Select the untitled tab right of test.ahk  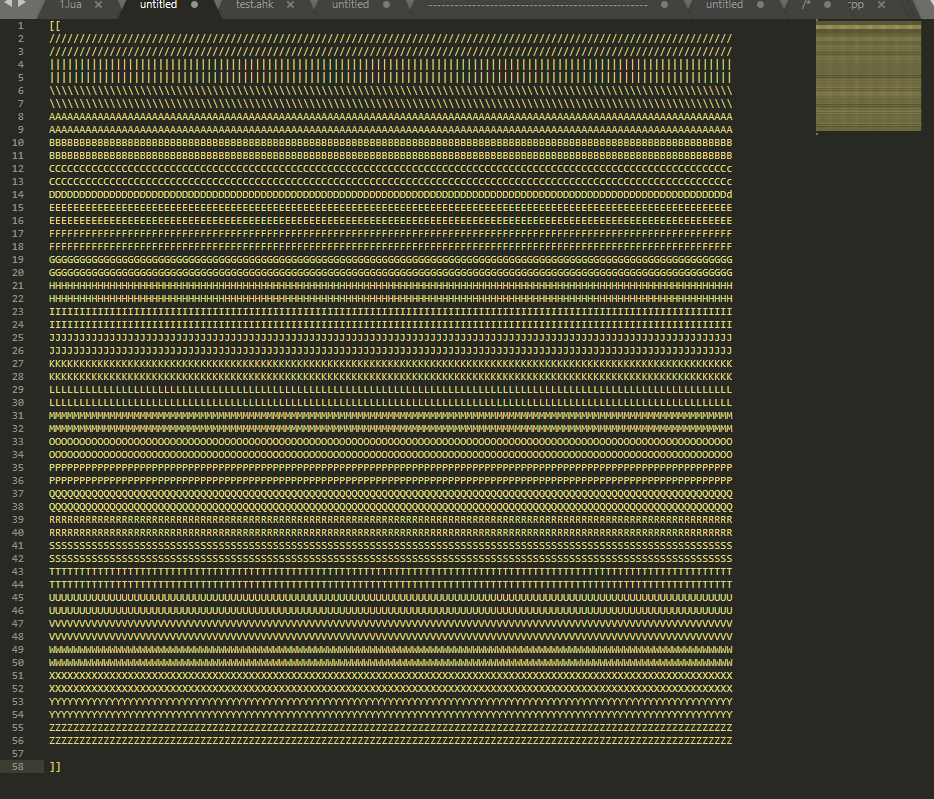(350, 5)
